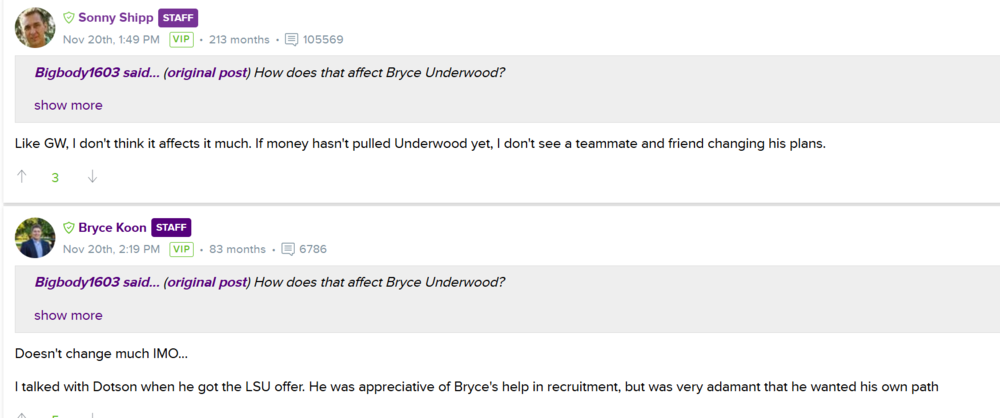Click Bryce Koon's VIP badge
The height and width of the screenshot is (418, 1000).
click(181, 250)
